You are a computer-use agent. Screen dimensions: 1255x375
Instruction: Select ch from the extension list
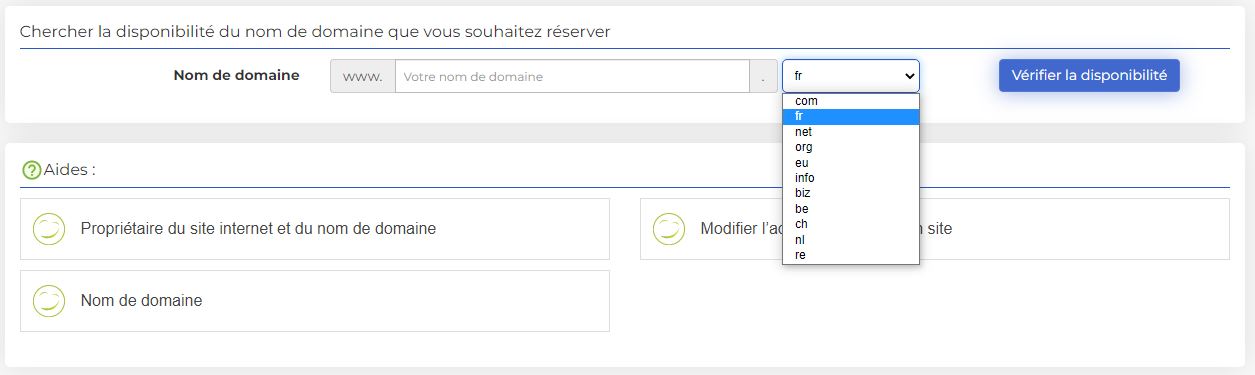pyautogui.click(x=851, y=224)
